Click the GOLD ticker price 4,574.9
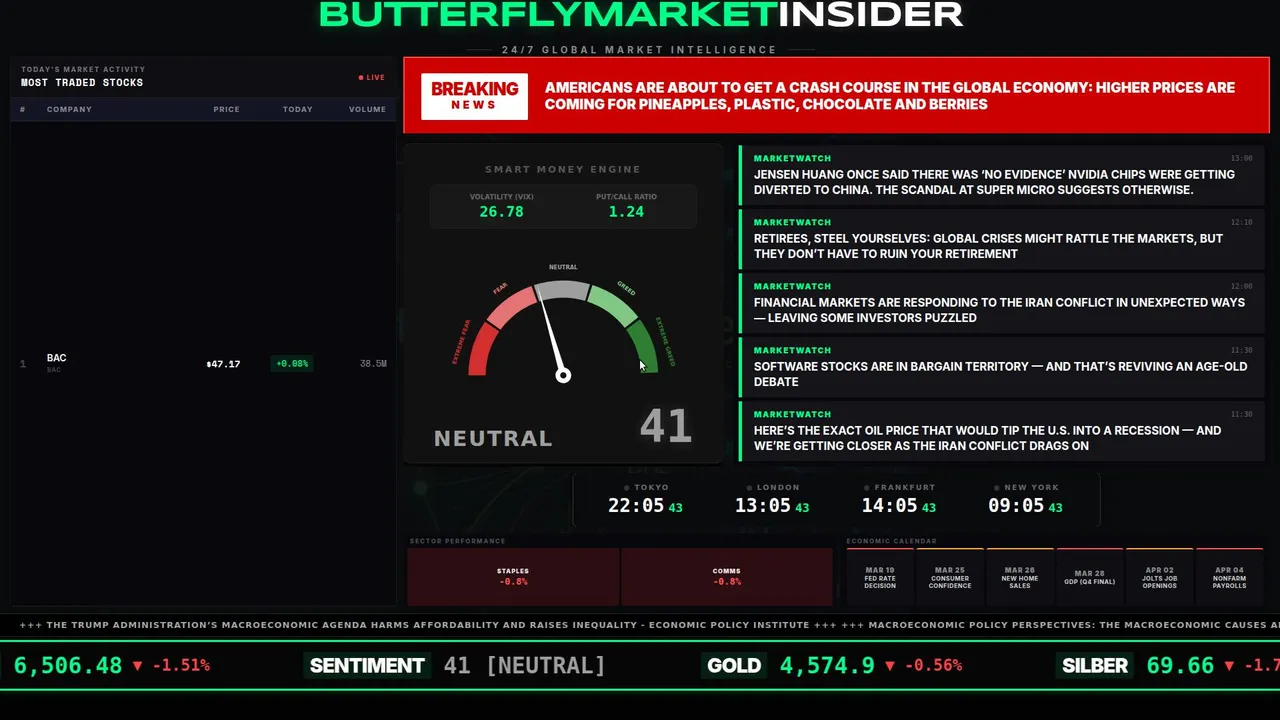 (827, 666)
